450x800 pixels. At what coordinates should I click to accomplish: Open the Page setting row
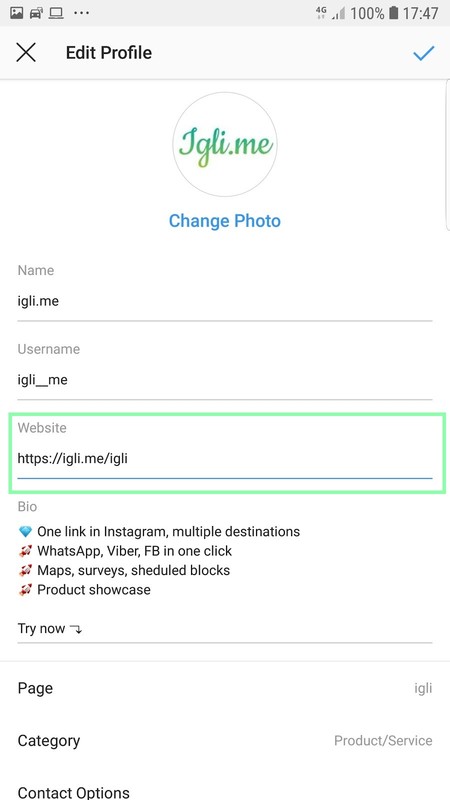[225, 688]
